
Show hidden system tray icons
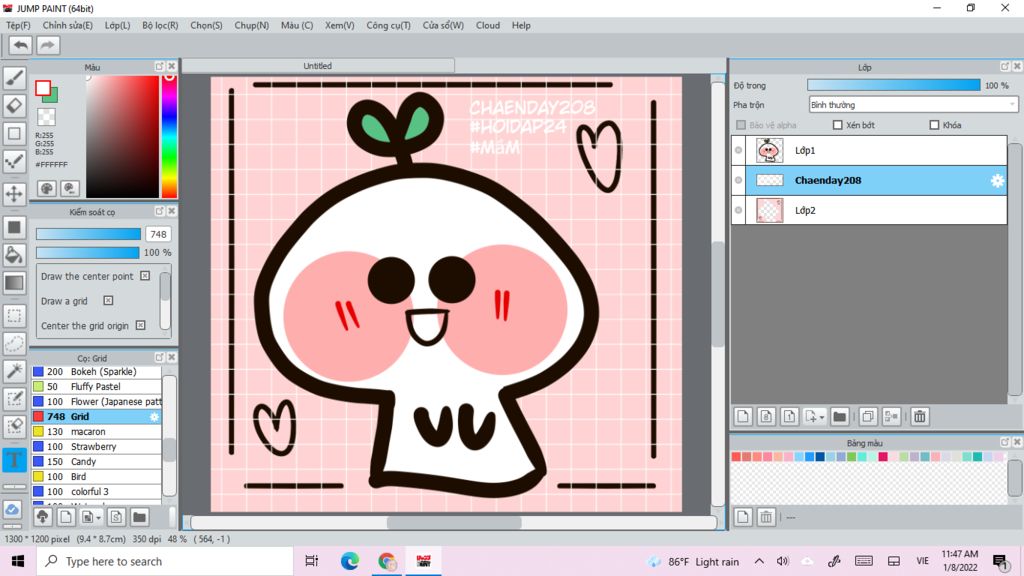(759, 561)
